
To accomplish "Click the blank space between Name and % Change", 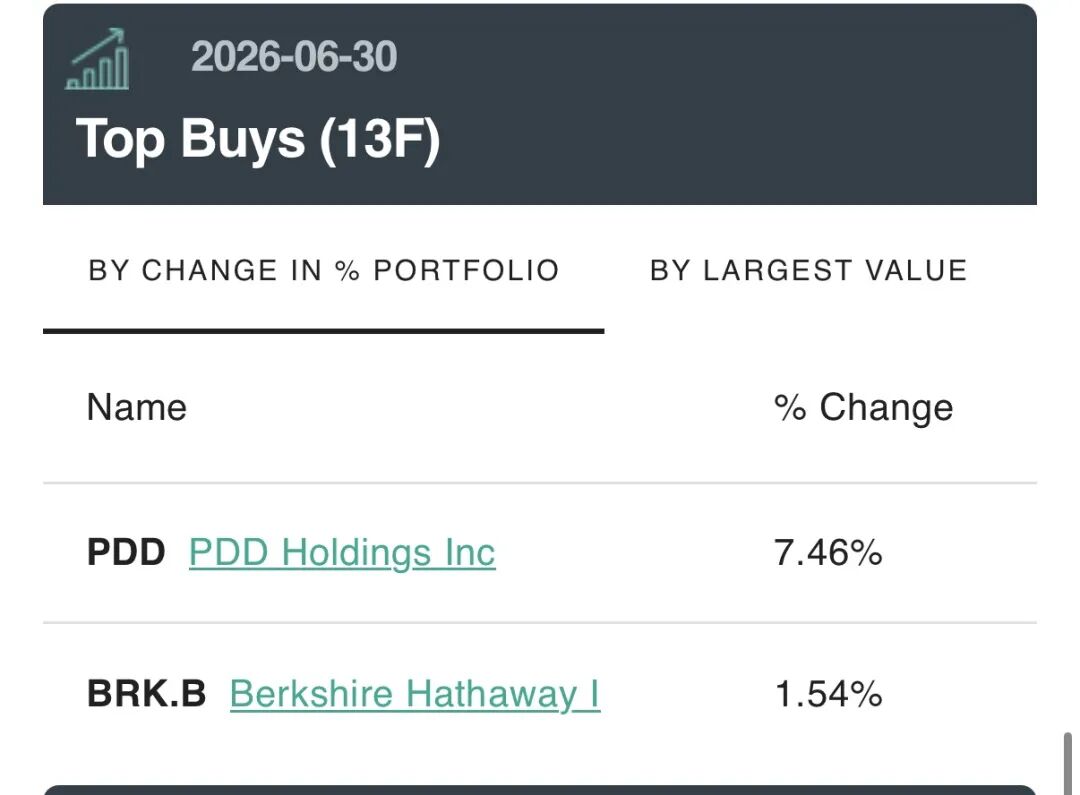I will point(480,407).
